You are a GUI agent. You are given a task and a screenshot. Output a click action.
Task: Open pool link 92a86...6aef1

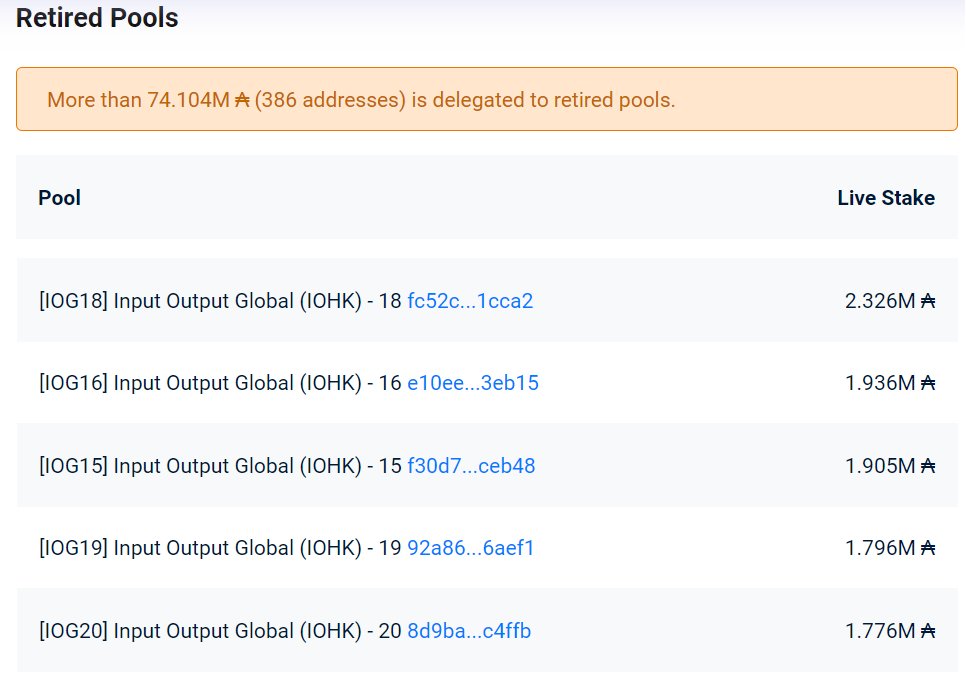[x=471, y=548]
